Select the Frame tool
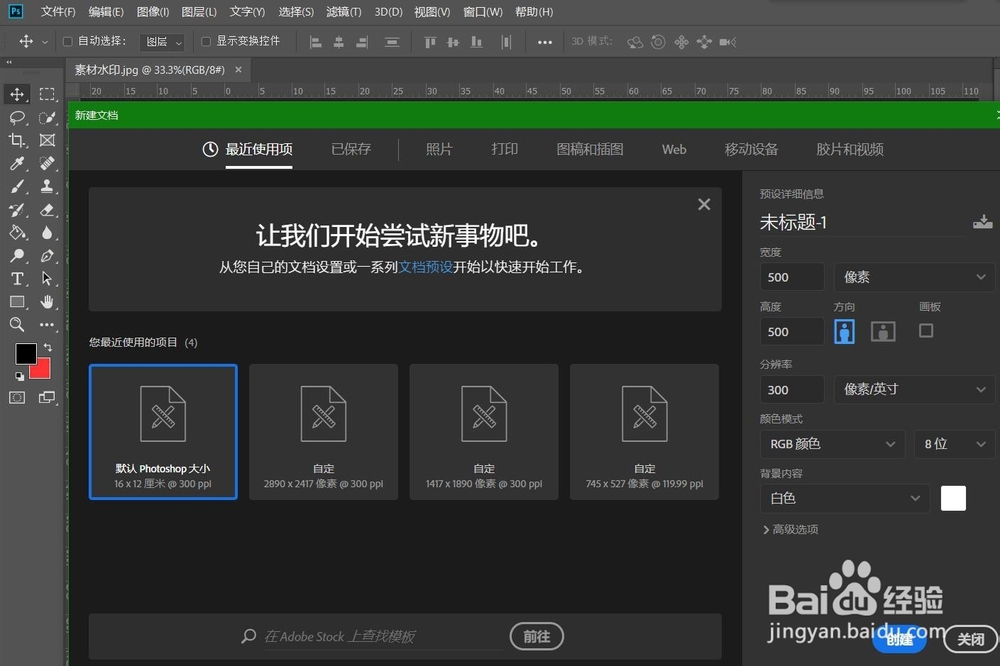 pyautogui.click(x=47, y=140)
